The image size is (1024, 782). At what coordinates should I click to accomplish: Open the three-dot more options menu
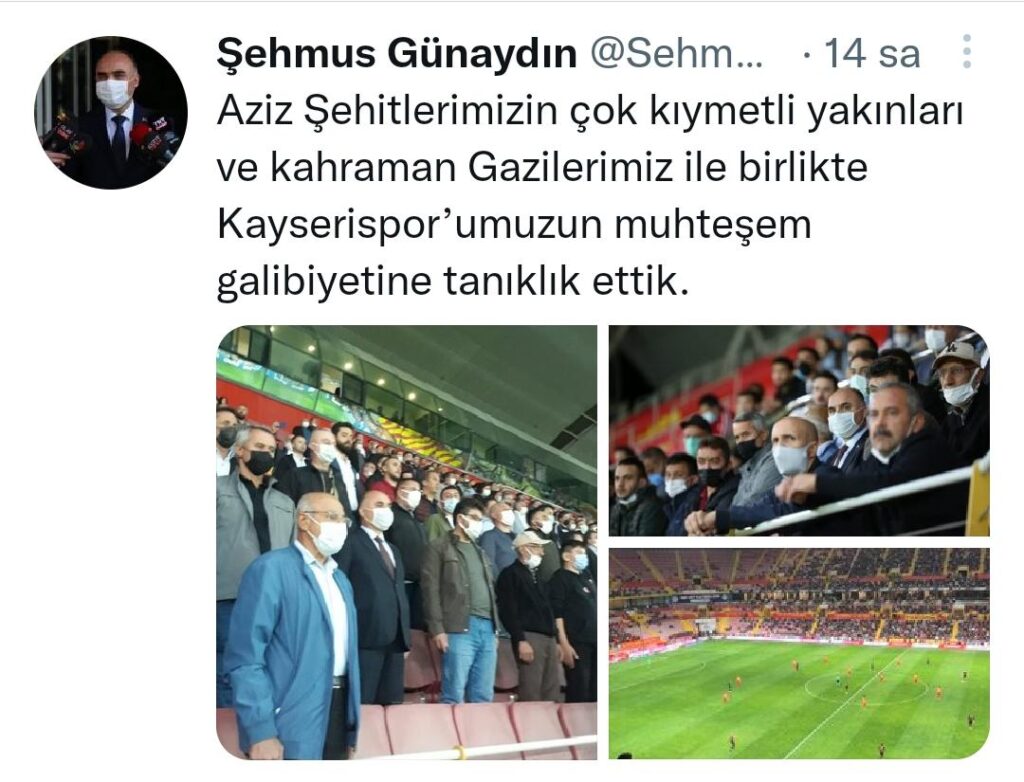tap(967, 52)
